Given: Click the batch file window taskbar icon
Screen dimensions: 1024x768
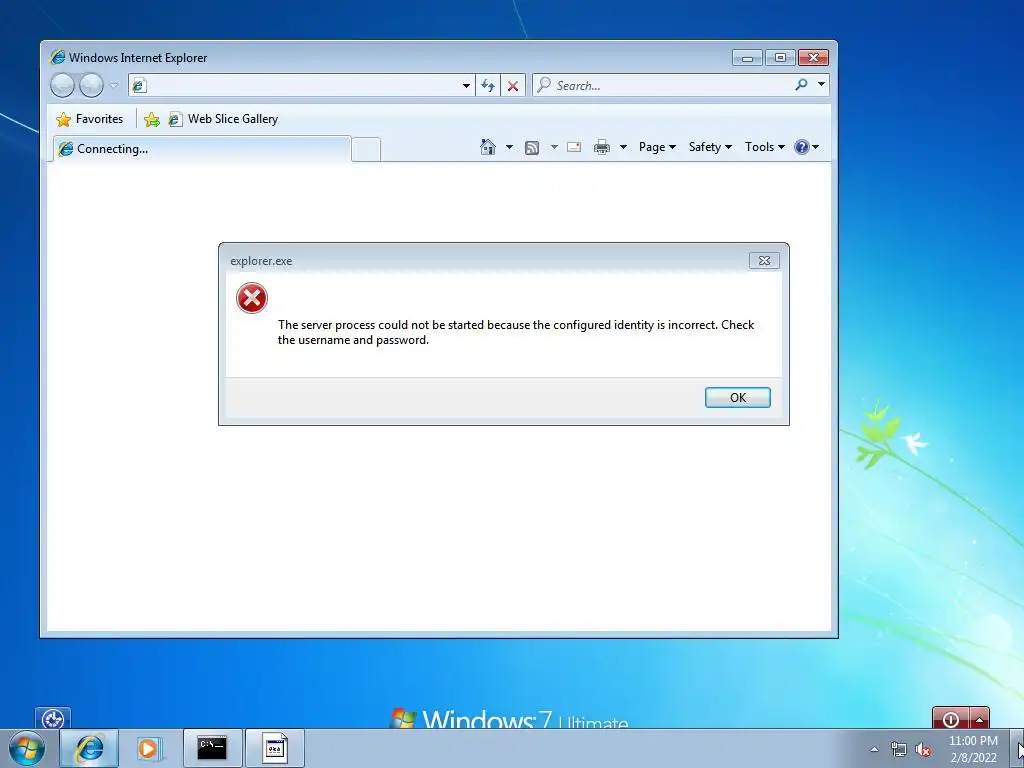Looking at the screenshot, I should [275, 748].
